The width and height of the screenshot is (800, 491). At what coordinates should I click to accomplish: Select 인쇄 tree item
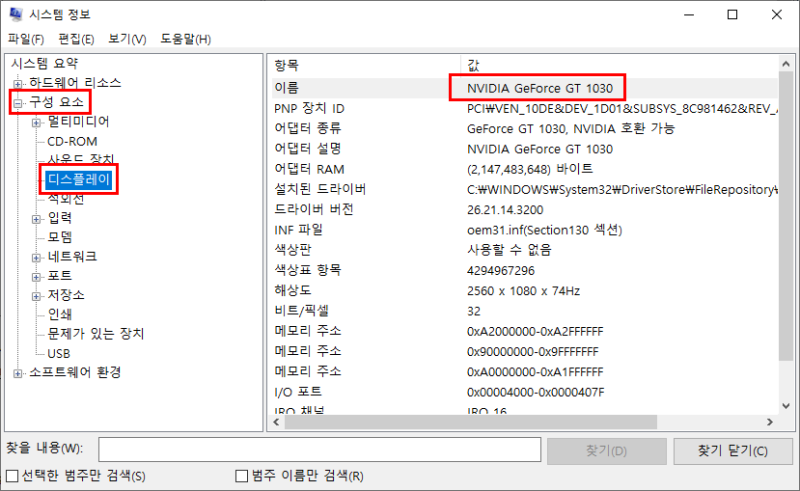point(60,314)
